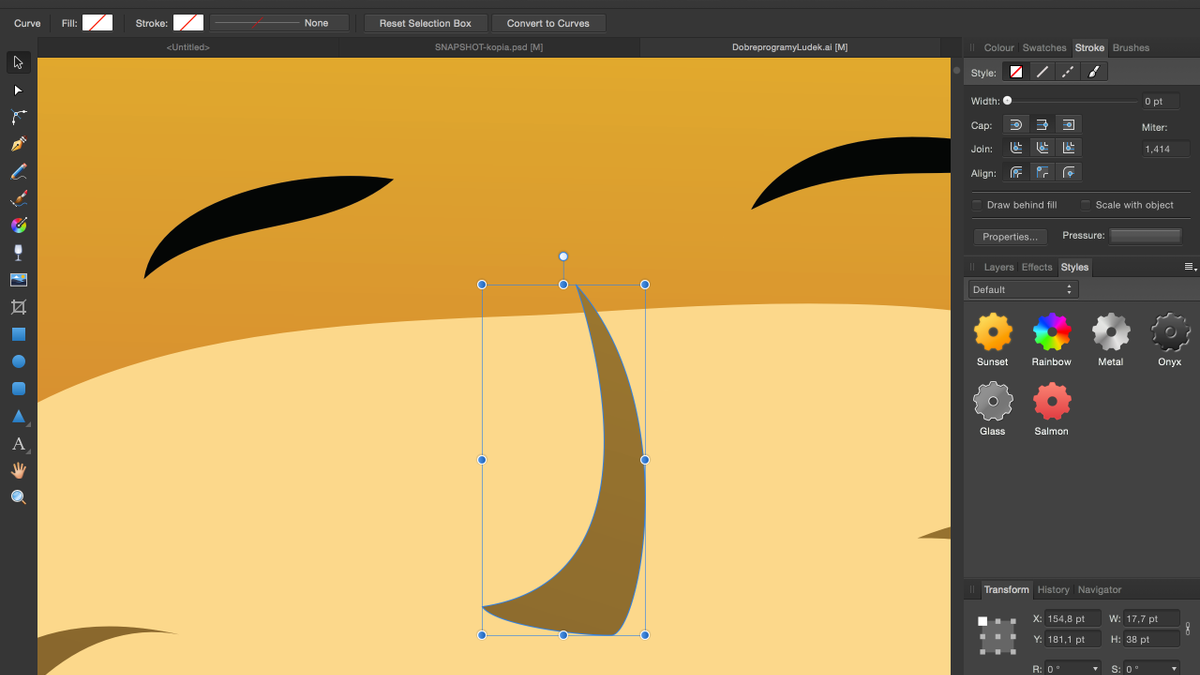
Task: Select the Fill (gradient) color wheel tool
Action: (x=18, y=226)
